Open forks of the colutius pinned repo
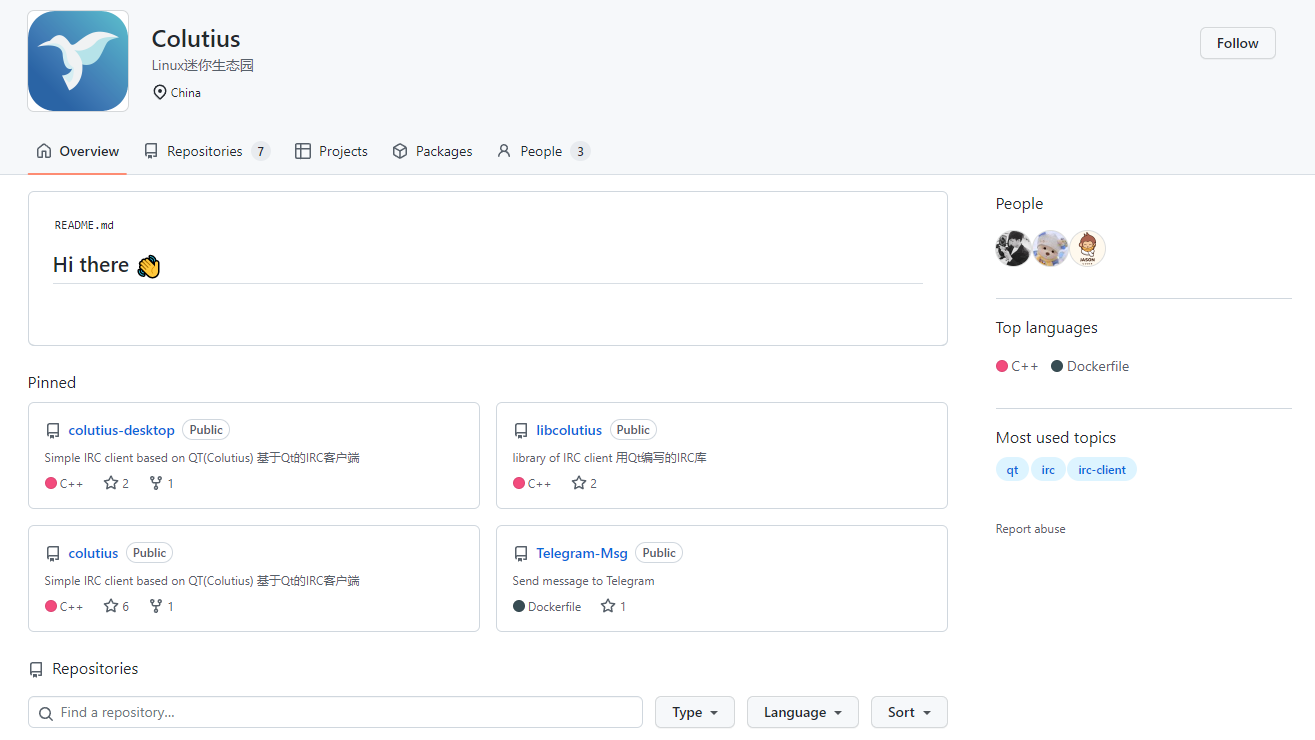 click(161, 607)
